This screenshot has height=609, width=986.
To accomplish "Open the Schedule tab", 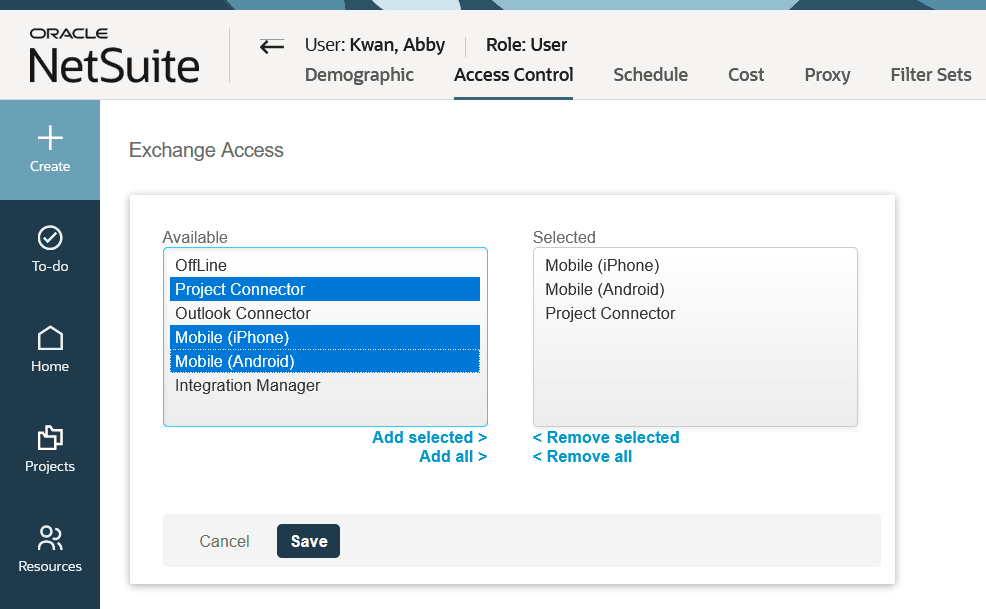I will [650, 75].
